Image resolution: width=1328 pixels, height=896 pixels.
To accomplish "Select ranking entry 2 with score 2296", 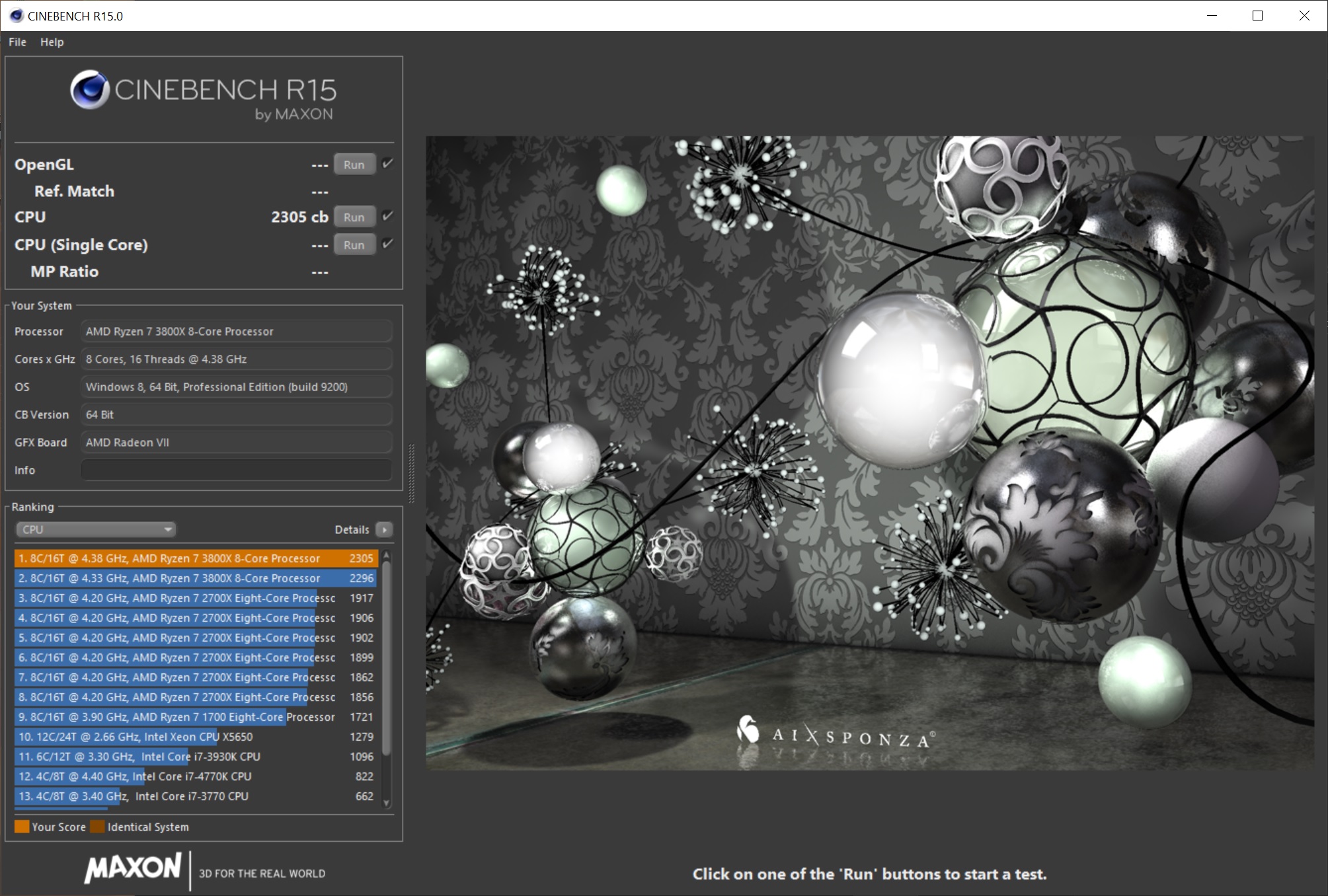I will [x=196, y=578].
